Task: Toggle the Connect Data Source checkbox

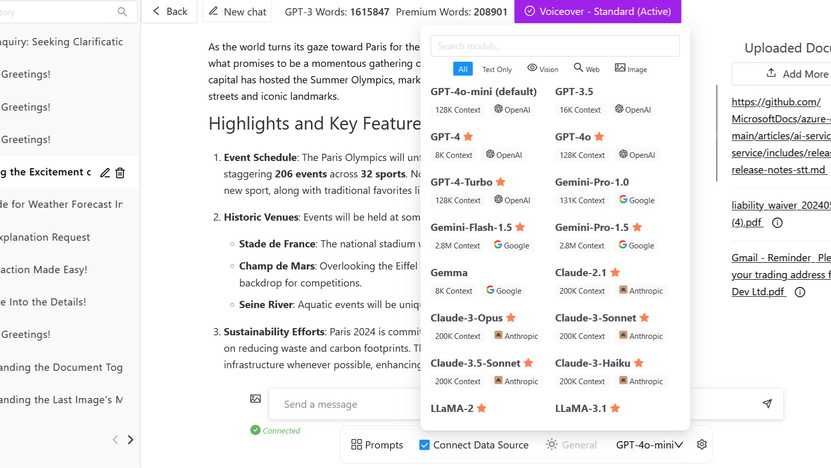Action: (425, 445)
